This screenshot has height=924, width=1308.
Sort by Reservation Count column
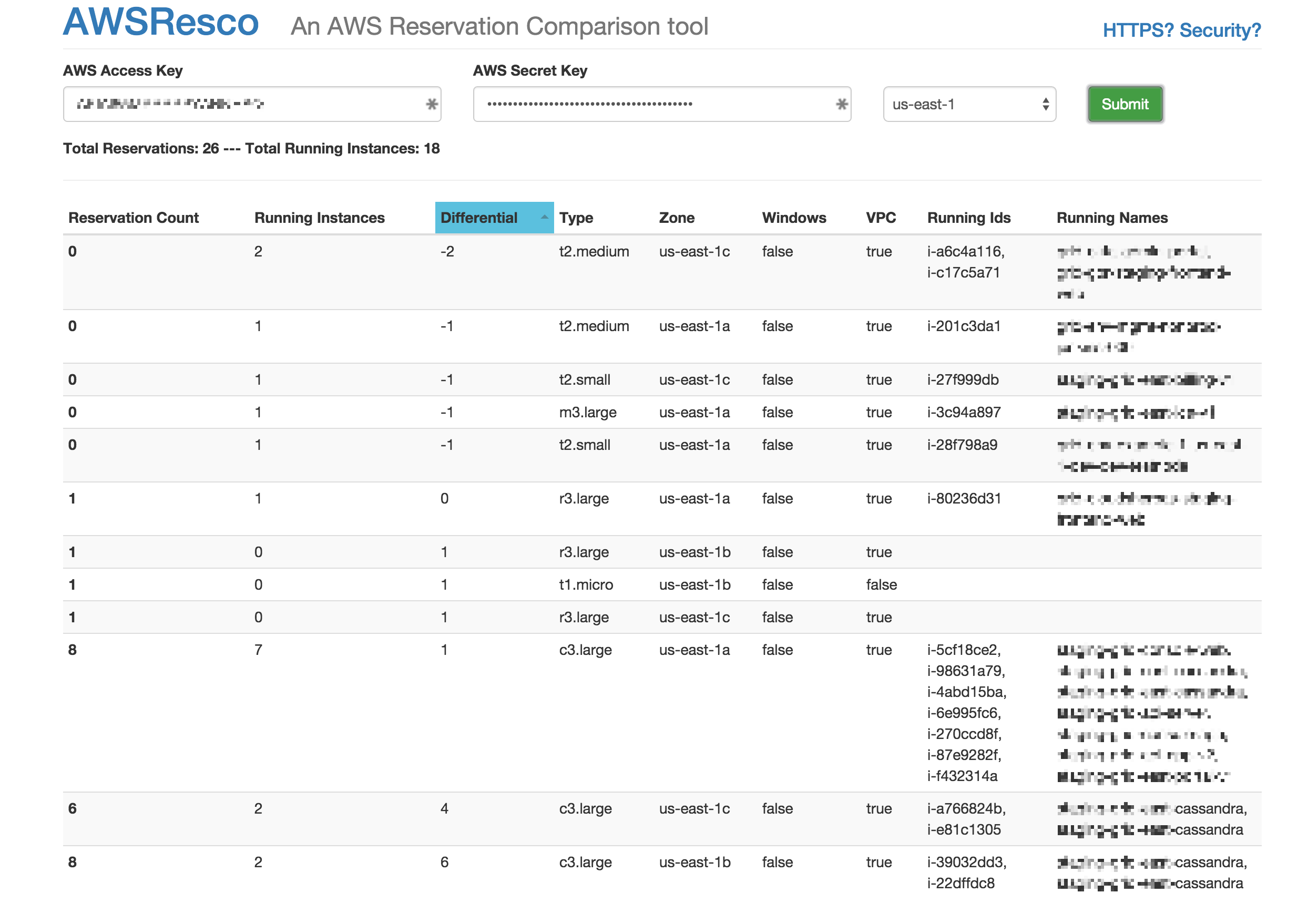[x=134, y=218]
